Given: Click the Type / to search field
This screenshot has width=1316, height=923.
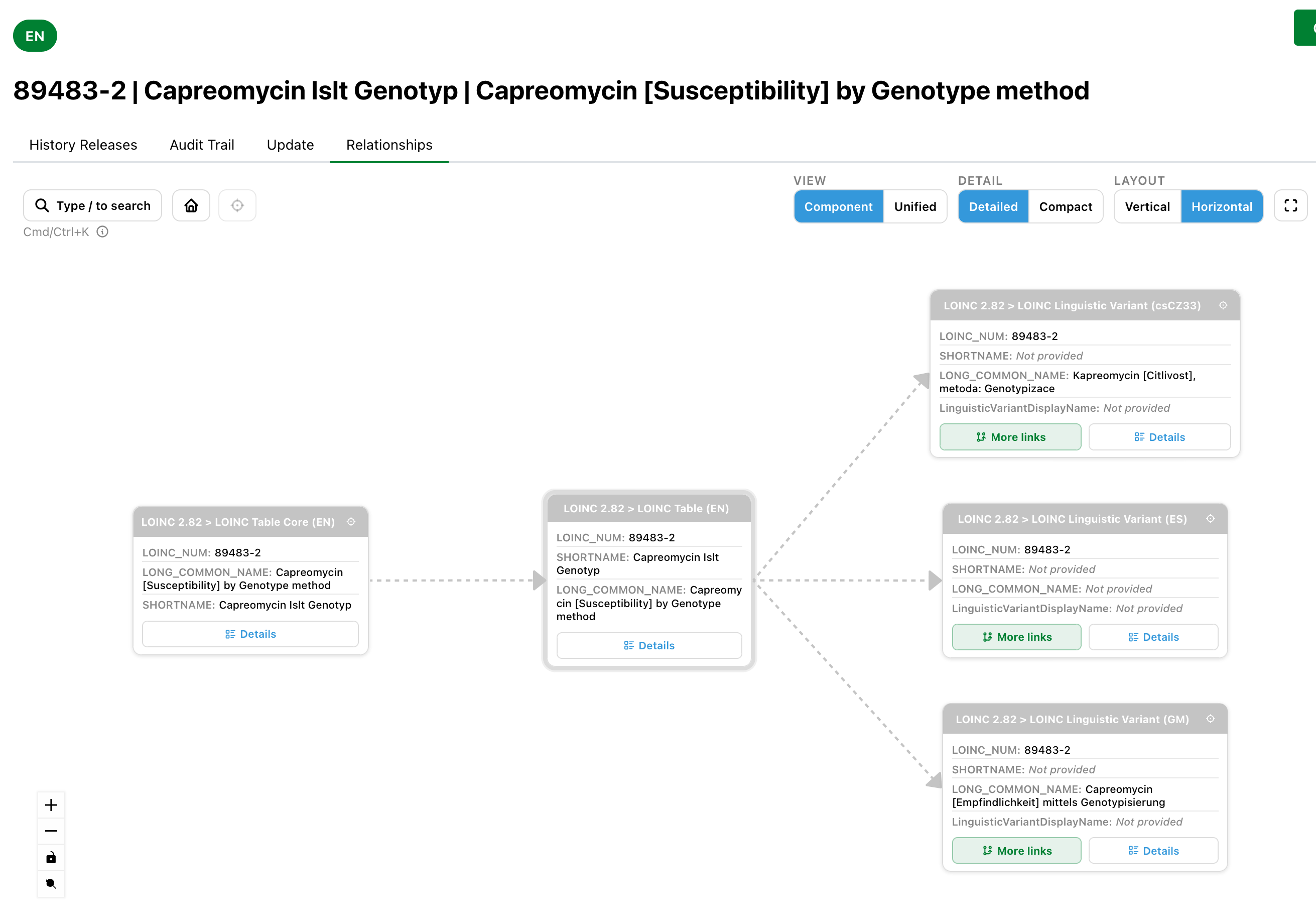Looking at the screenshot, I should (93, 205).
